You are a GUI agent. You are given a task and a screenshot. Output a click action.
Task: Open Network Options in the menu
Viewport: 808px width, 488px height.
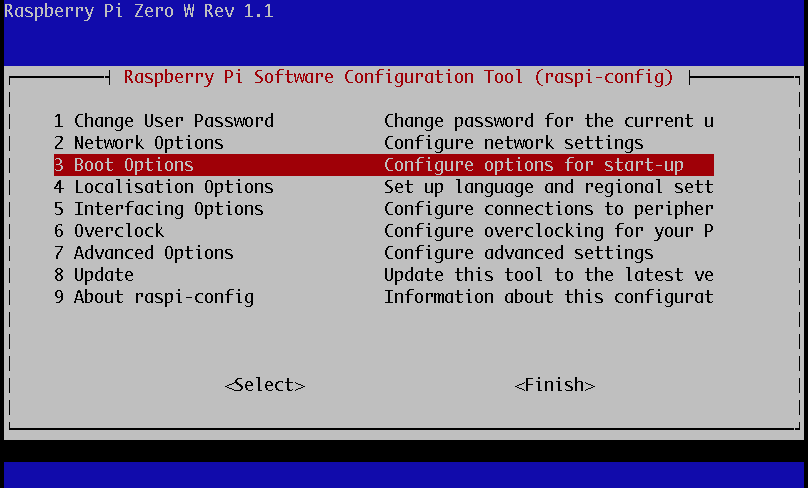pos(138,143)
